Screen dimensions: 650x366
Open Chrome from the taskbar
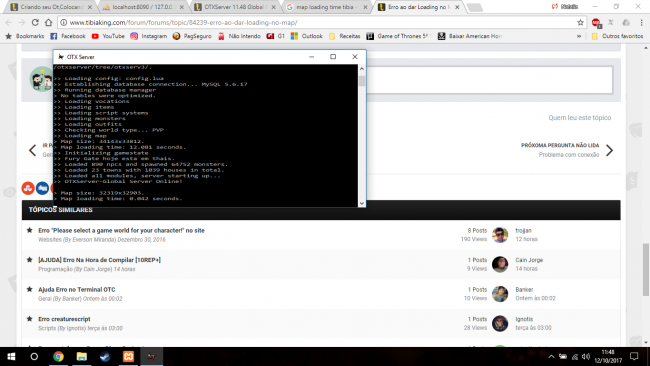coord(58,356)
